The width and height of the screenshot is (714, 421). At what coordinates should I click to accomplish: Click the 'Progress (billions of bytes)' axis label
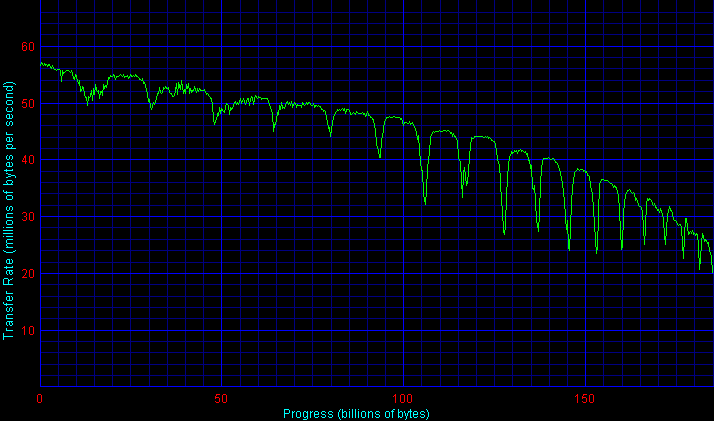tap(356, 414)
